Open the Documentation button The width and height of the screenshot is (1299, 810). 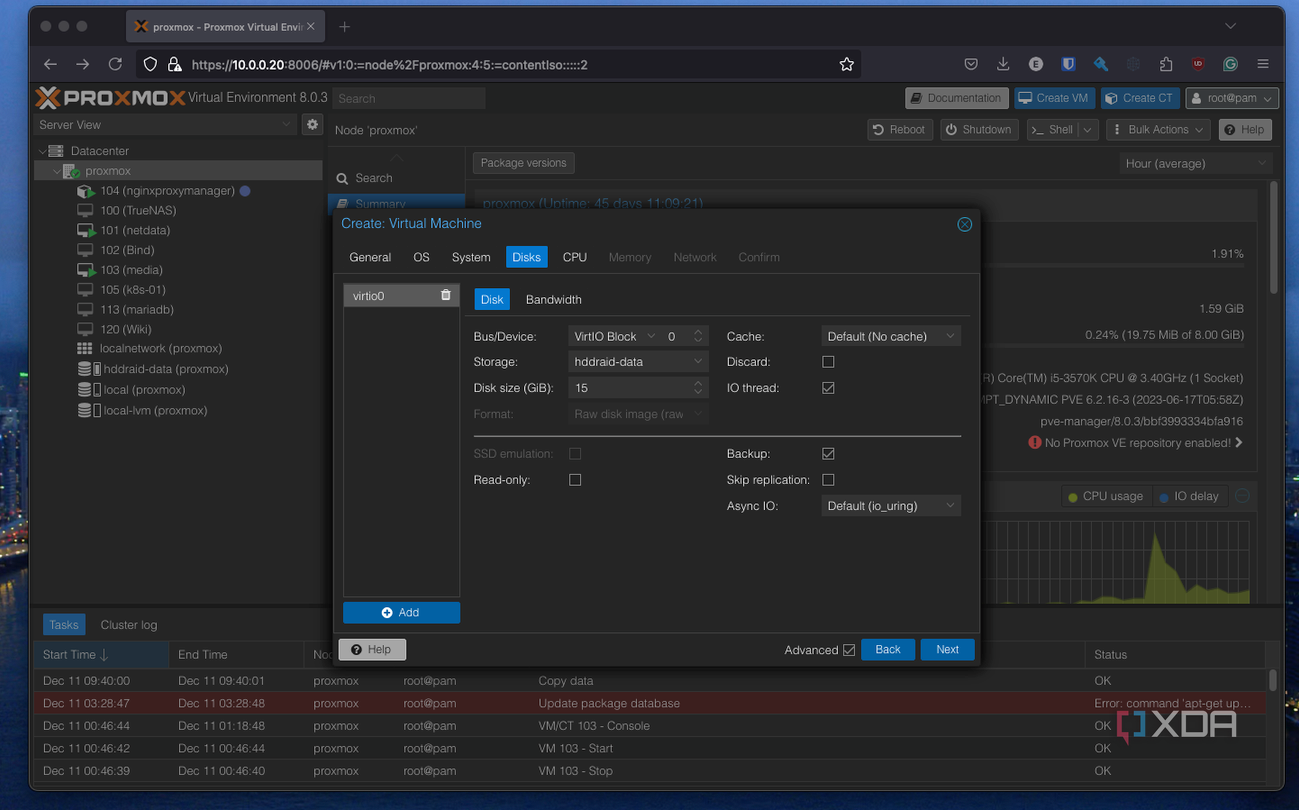(955, 98)
